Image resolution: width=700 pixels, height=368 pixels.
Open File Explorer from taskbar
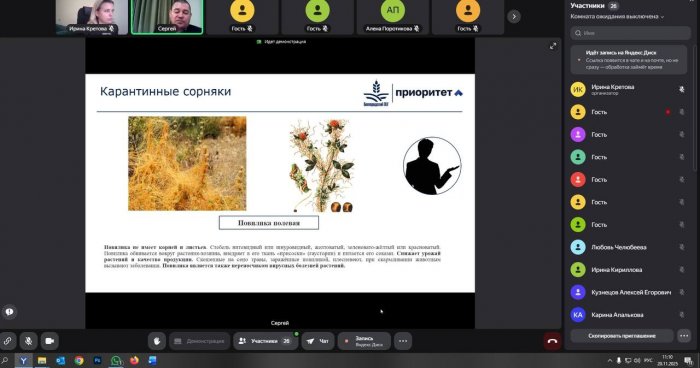click(42, 360)
